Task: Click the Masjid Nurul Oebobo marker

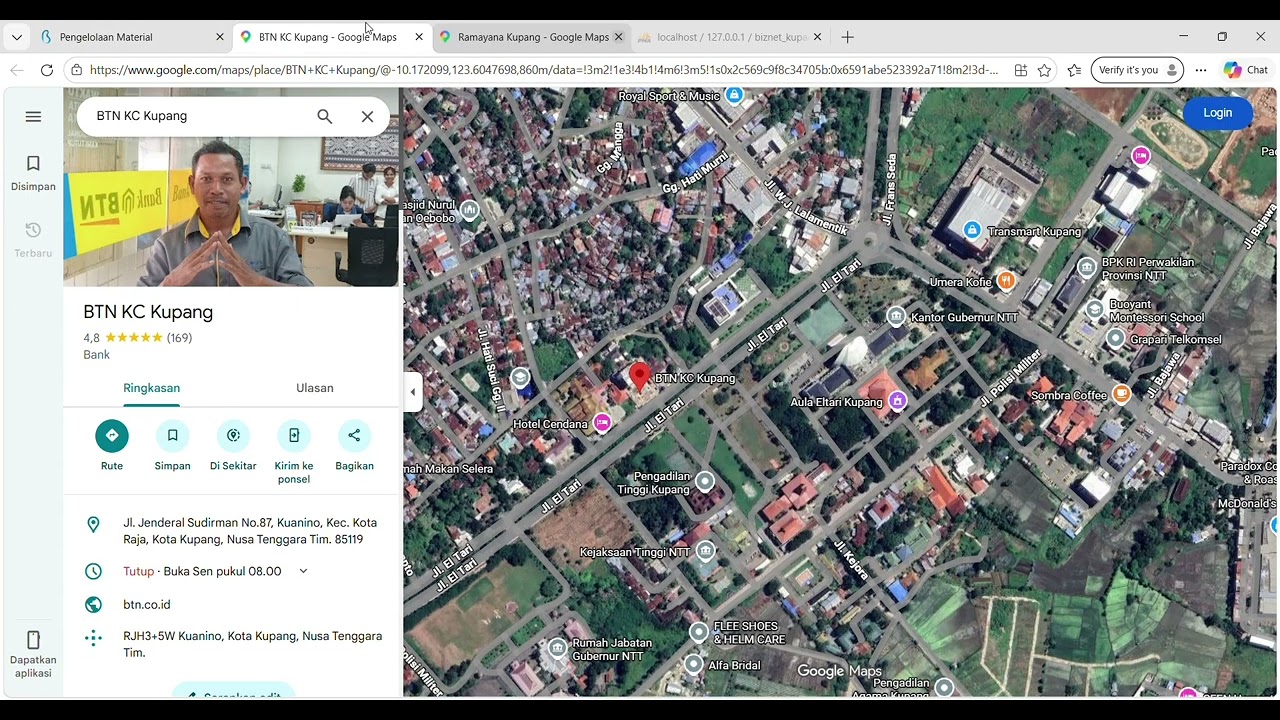Action: (469, 210)
